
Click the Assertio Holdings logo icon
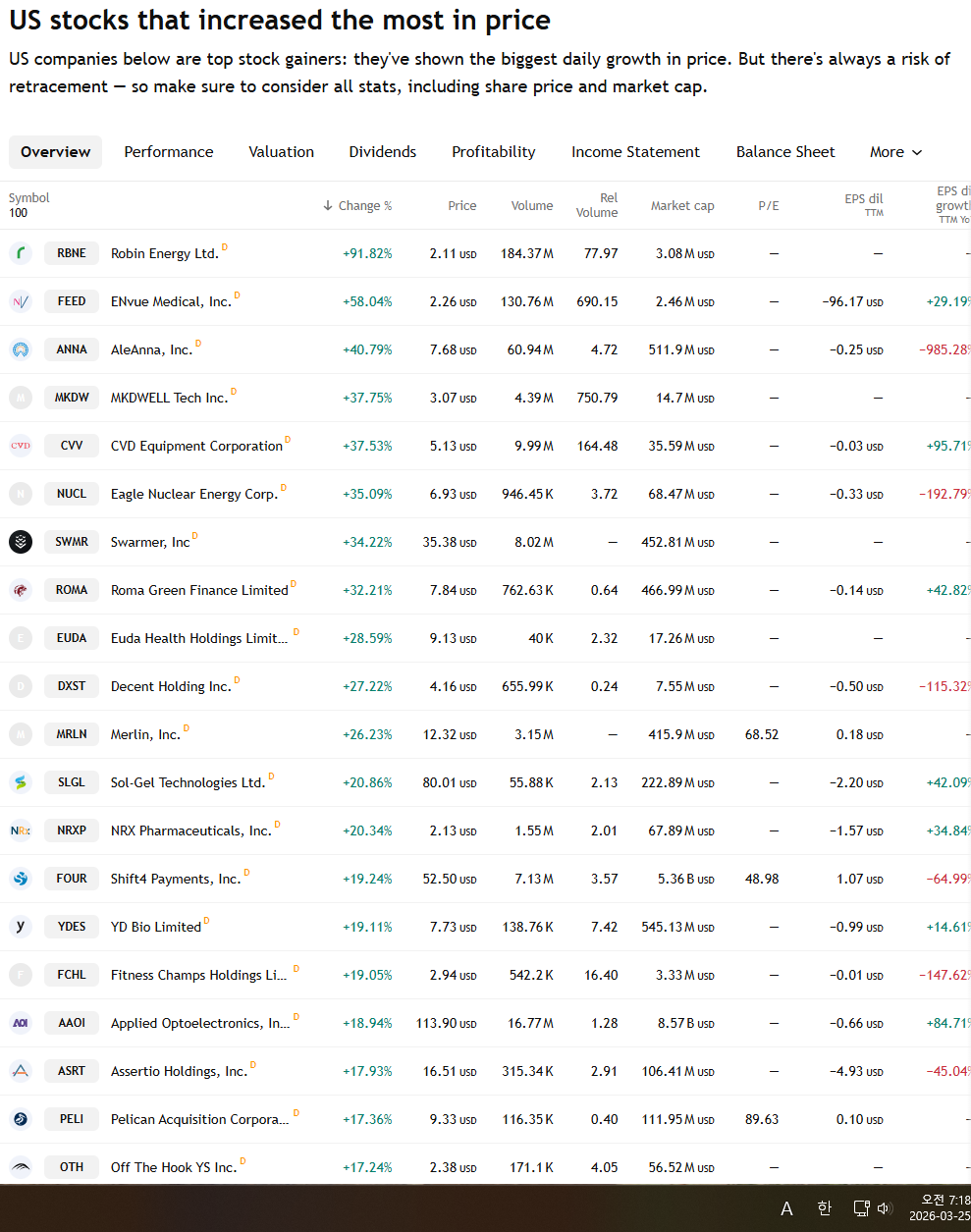(21, 1071)
